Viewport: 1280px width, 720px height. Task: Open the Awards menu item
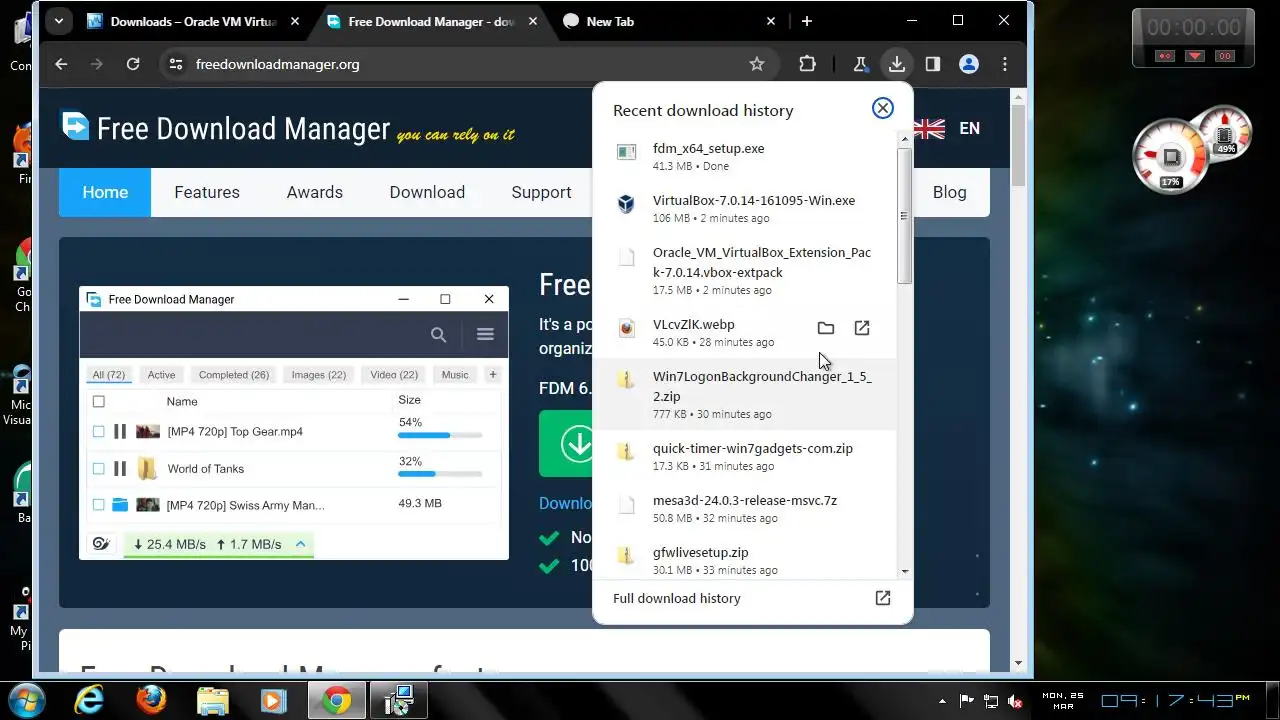coord(315,192)
